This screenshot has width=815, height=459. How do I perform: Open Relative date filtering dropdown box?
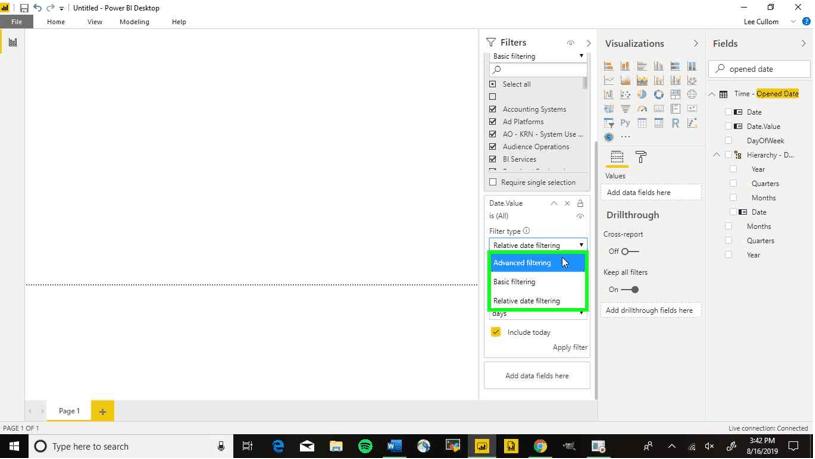[538, 245]
